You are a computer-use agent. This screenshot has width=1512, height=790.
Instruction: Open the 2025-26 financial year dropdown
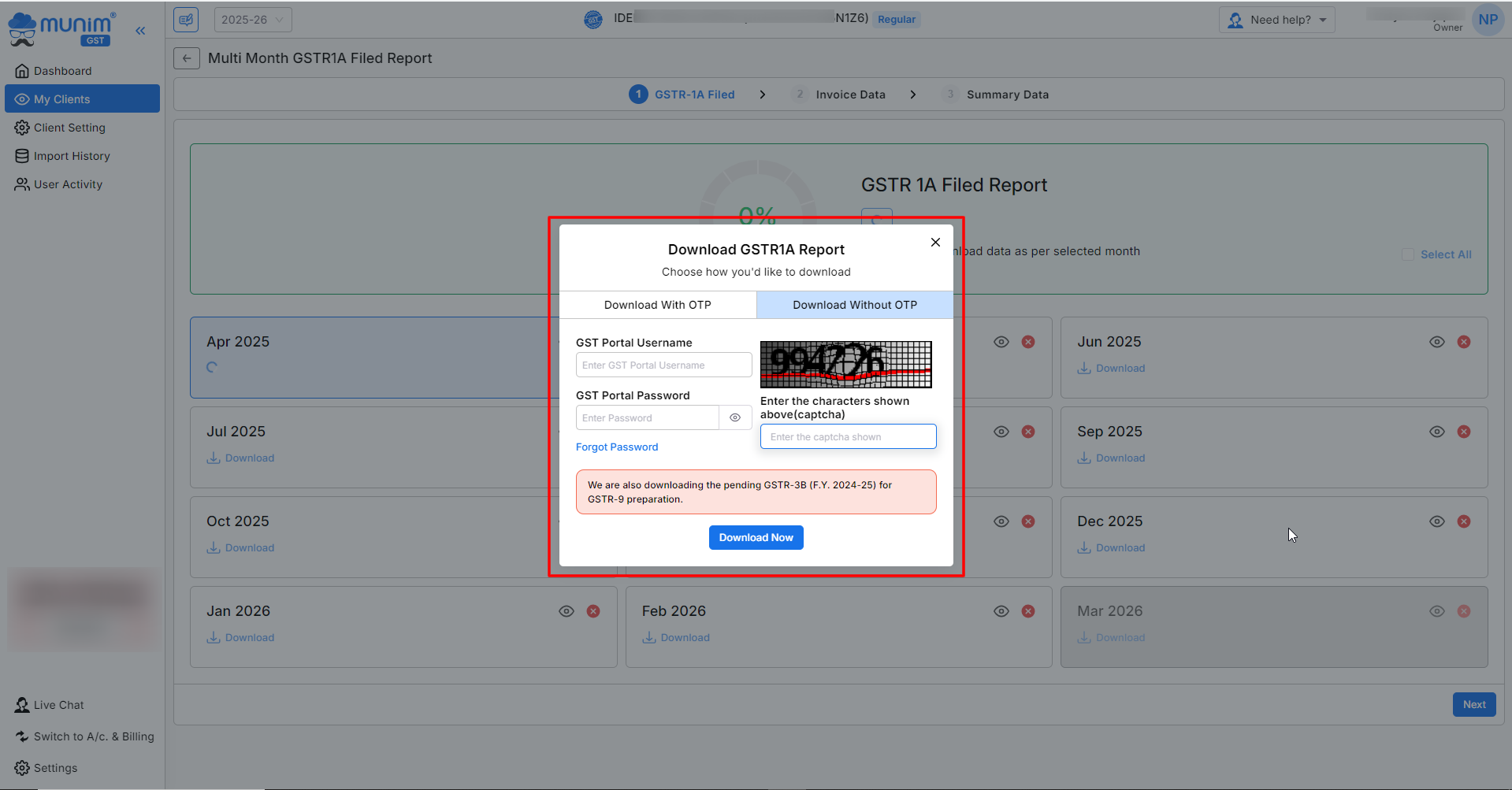[252, 20]
